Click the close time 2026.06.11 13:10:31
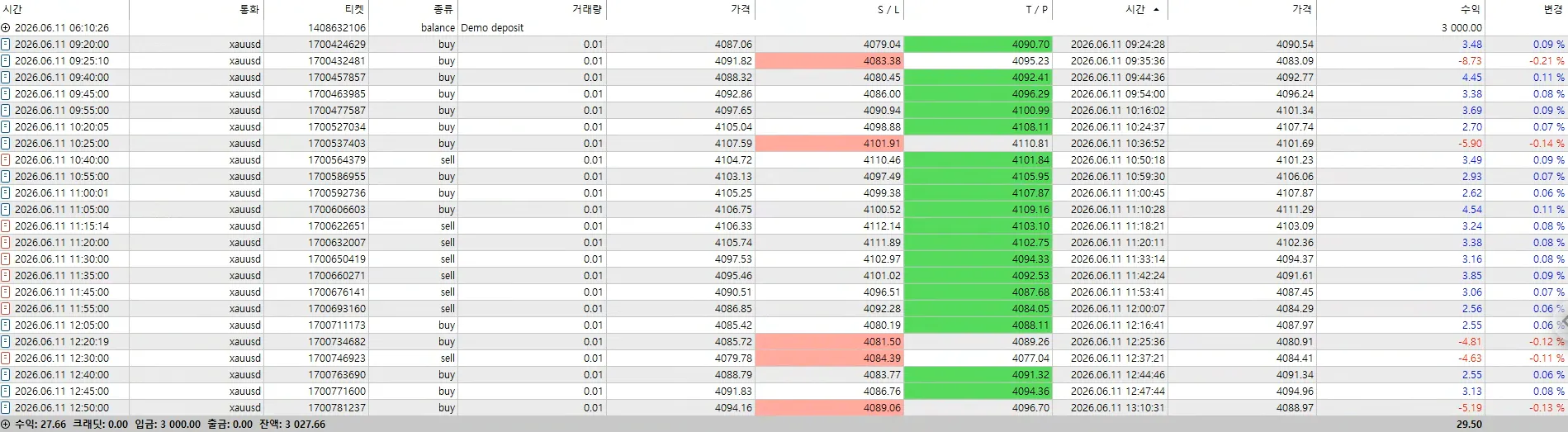1568x432 pixels. [1118, 407]
